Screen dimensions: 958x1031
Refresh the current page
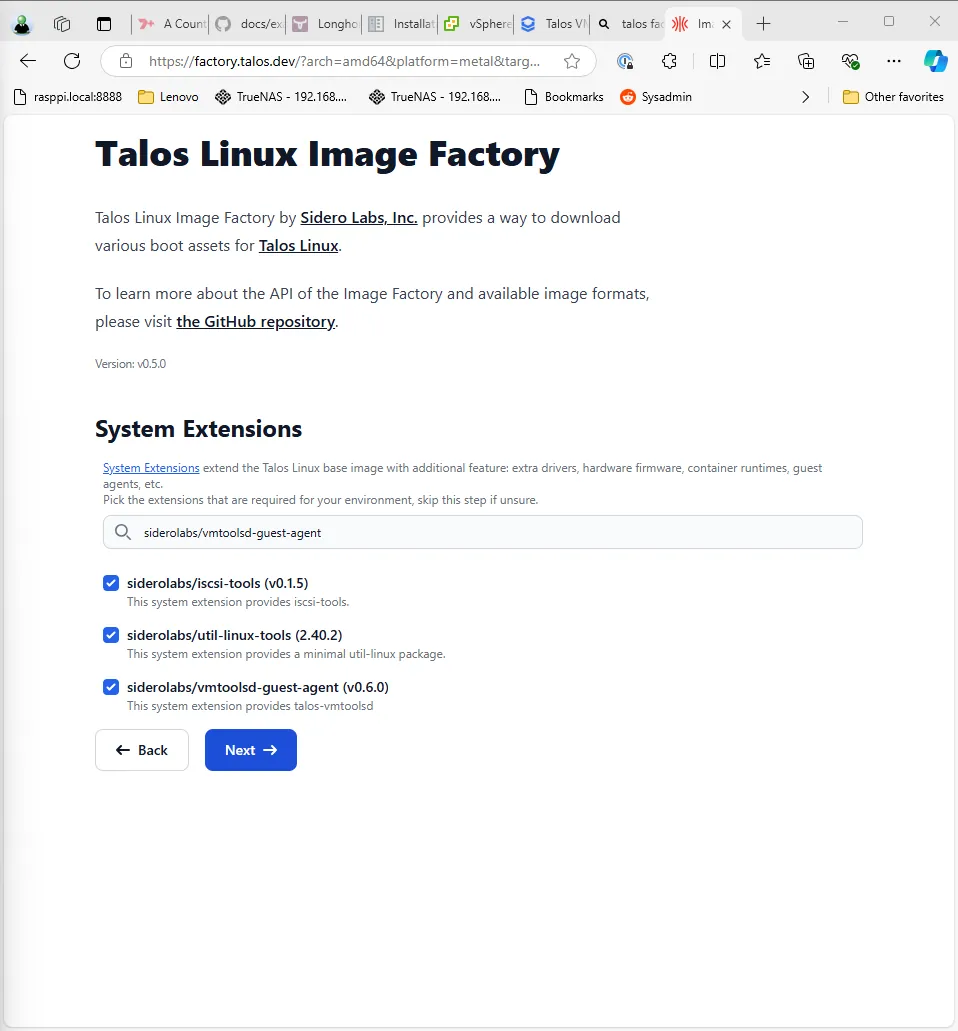72,61
